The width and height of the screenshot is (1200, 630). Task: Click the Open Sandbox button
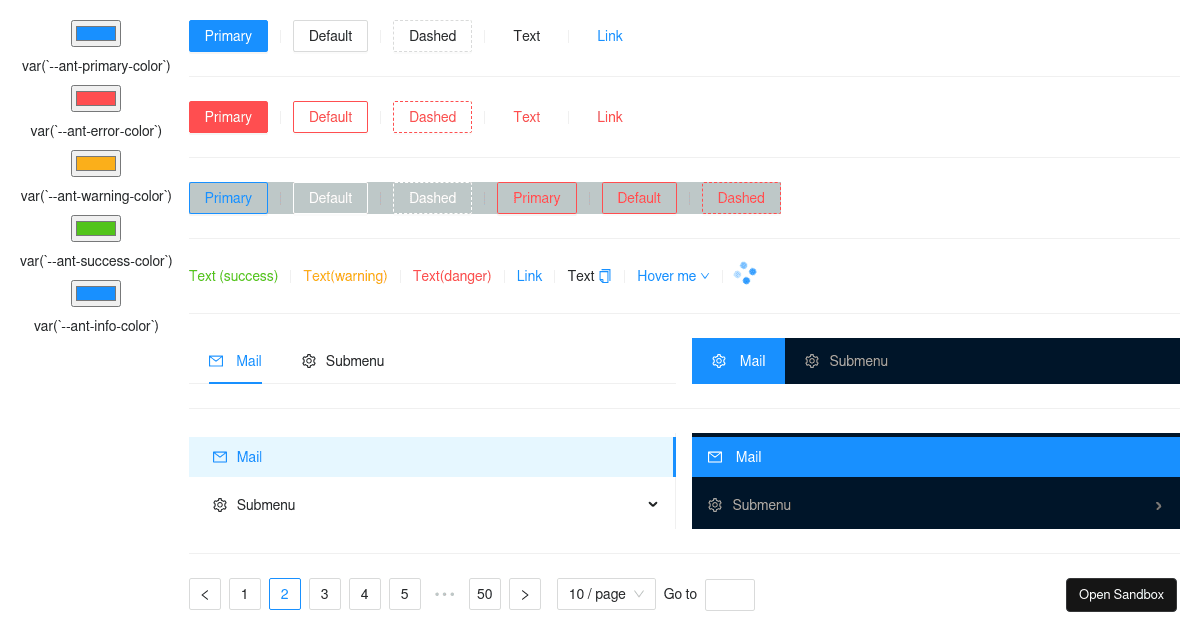(x=1121, y=594)
